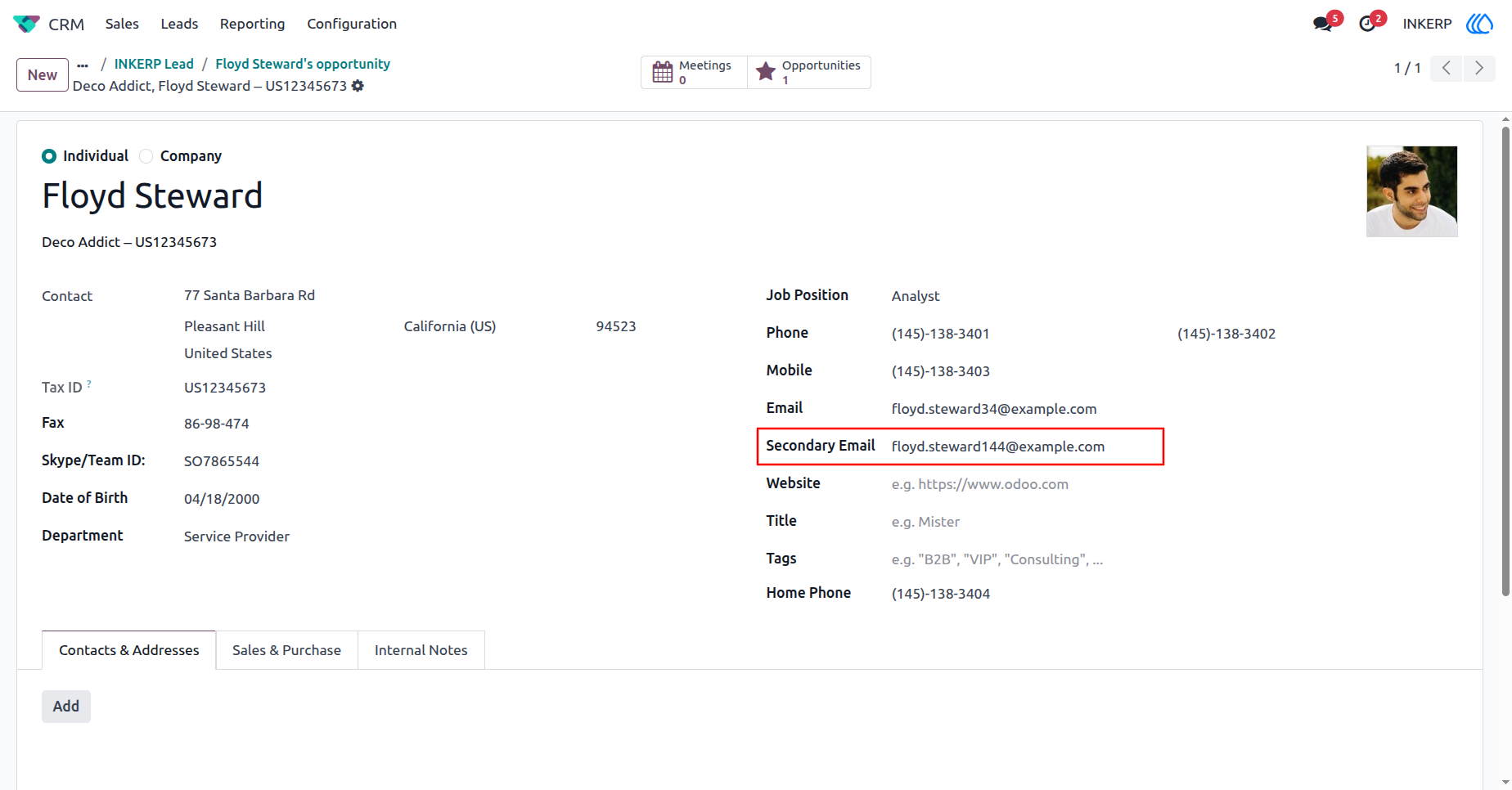Open the Deco Addict company field
The width and height of the screenshot is (1512, 790).
pos(129,242)
